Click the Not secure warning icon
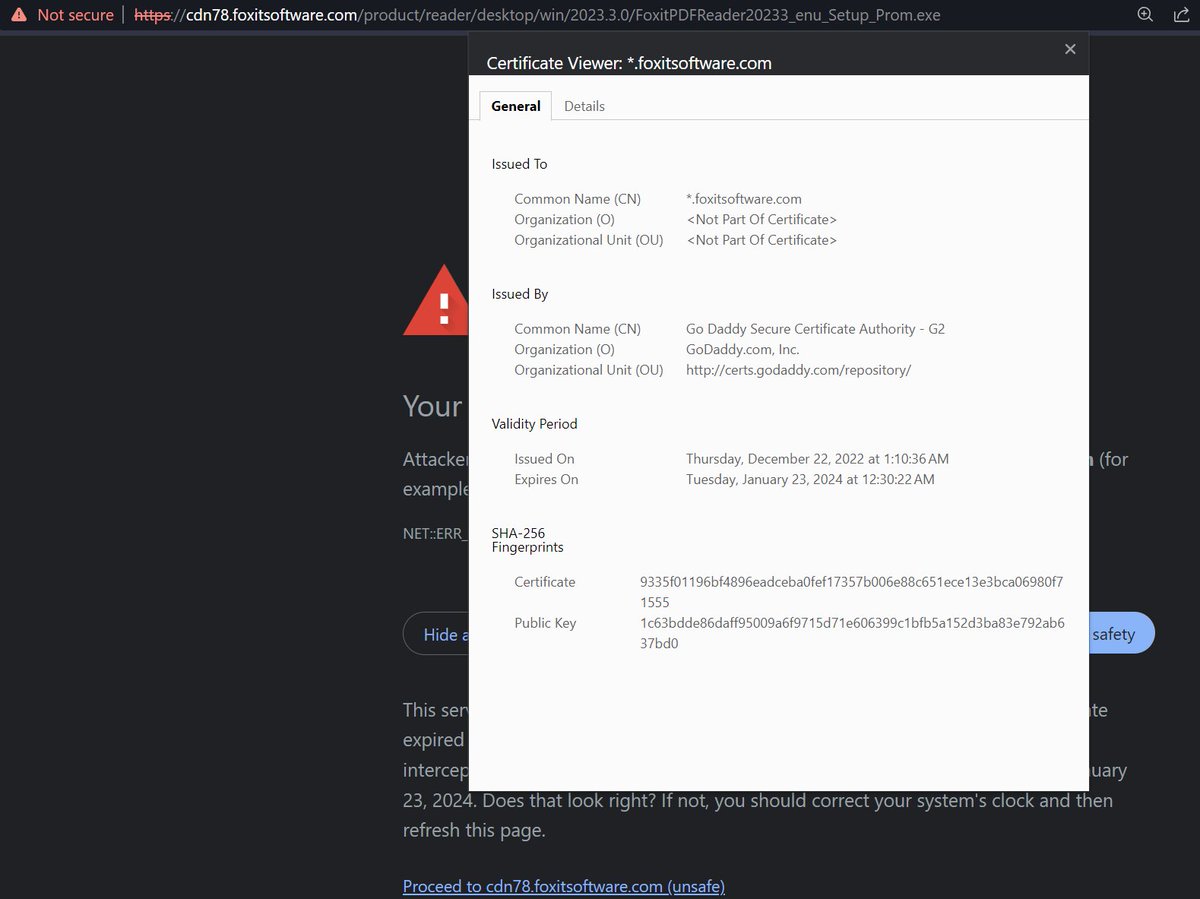The image size is (1200, 899). (x=19, y=15)
